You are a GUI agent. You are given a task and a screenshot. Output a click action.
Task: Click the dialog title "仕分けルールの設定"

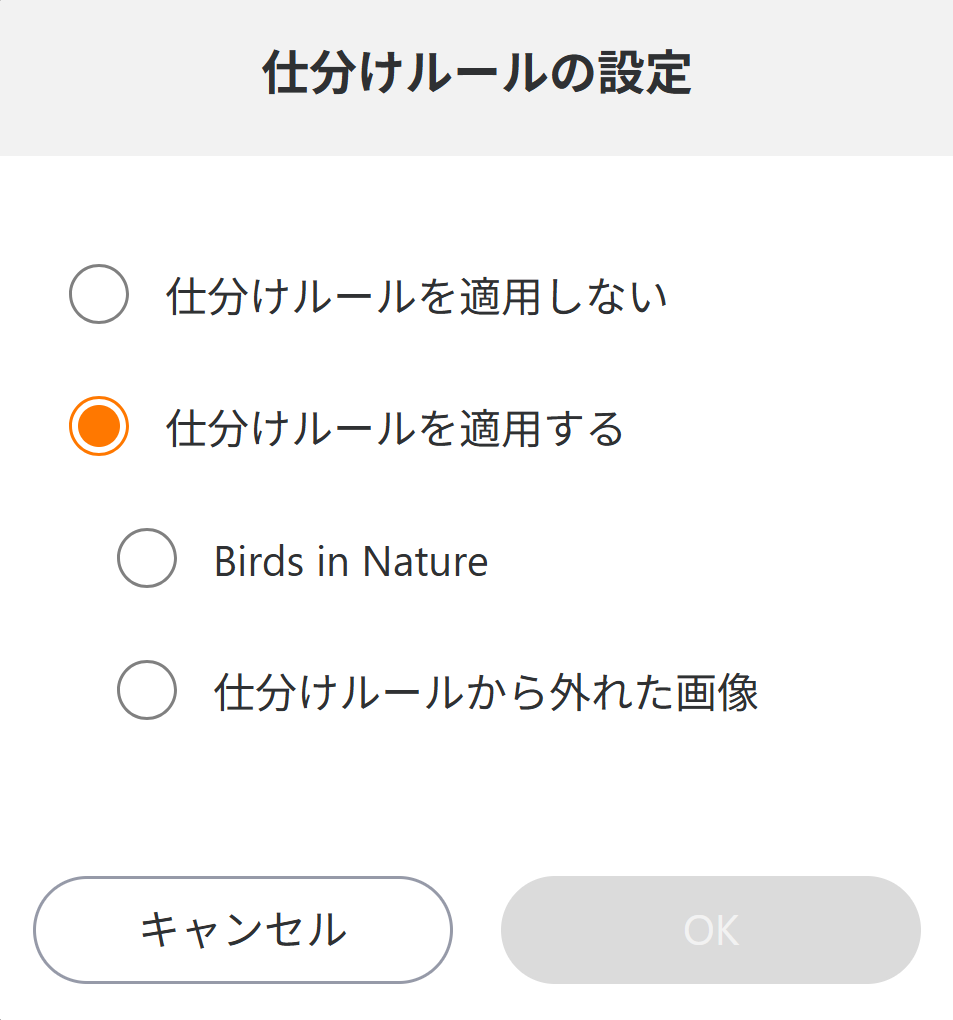(x=476, y=75)
